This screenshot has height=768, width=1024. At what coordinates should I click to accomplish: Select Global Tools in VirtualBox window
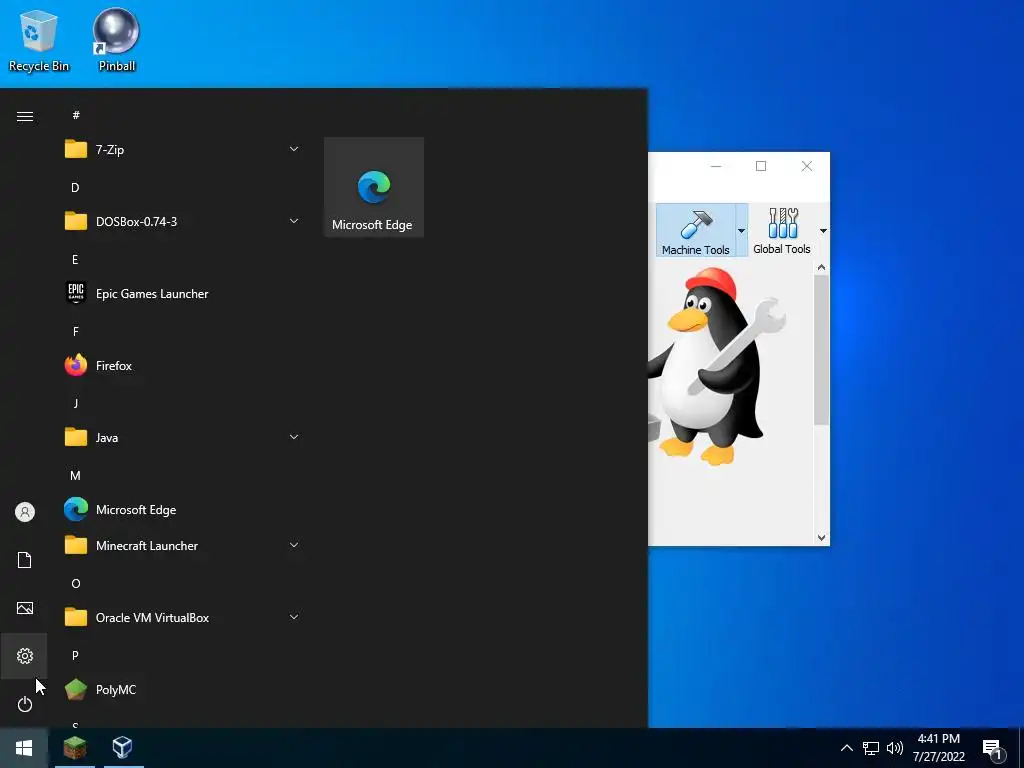pyautogui.click(x=782, y=230)
